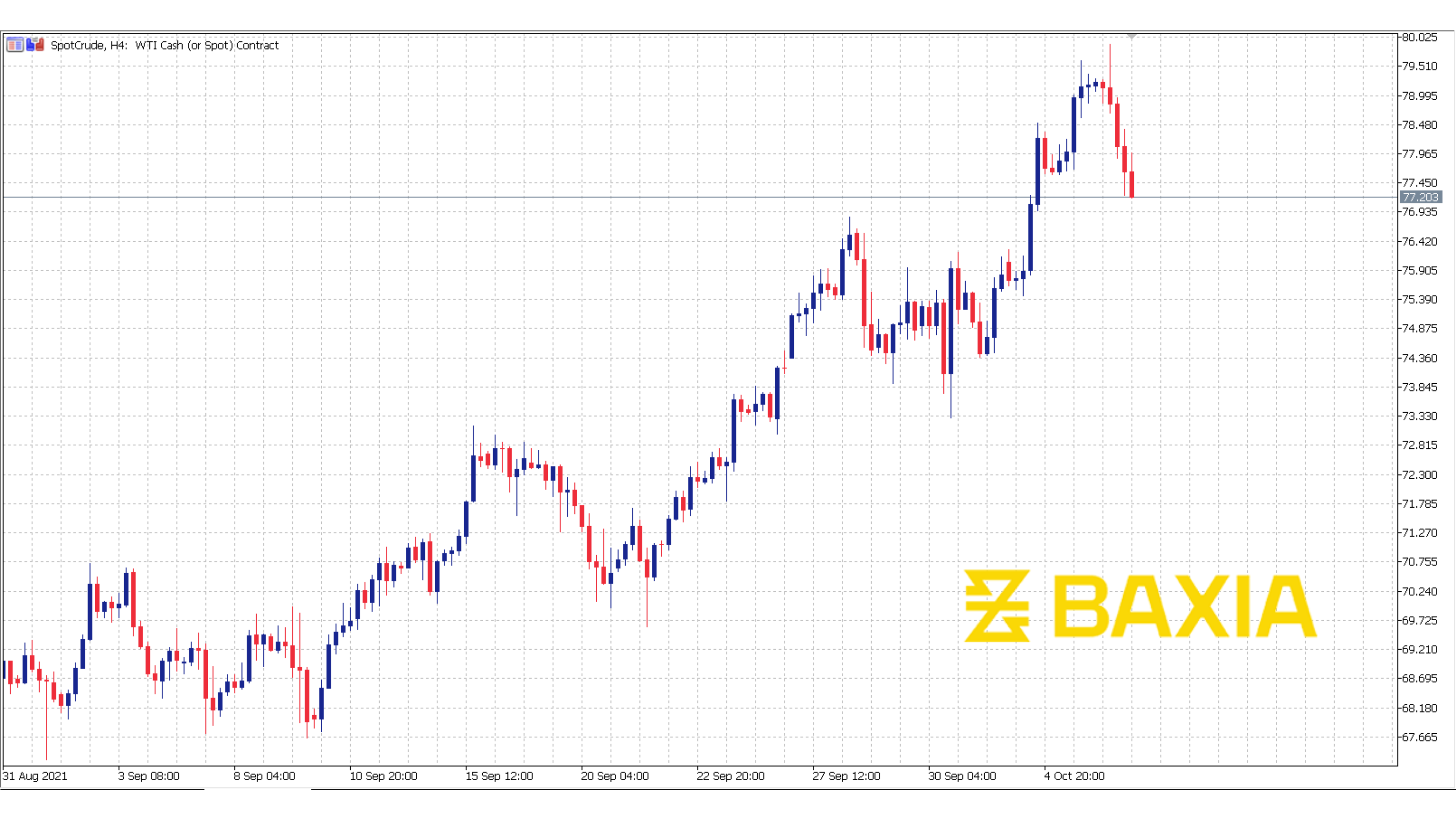Click the 79.510 price scale label
This screenshot has width=1456, height=820.
(x=1419, y=66)
